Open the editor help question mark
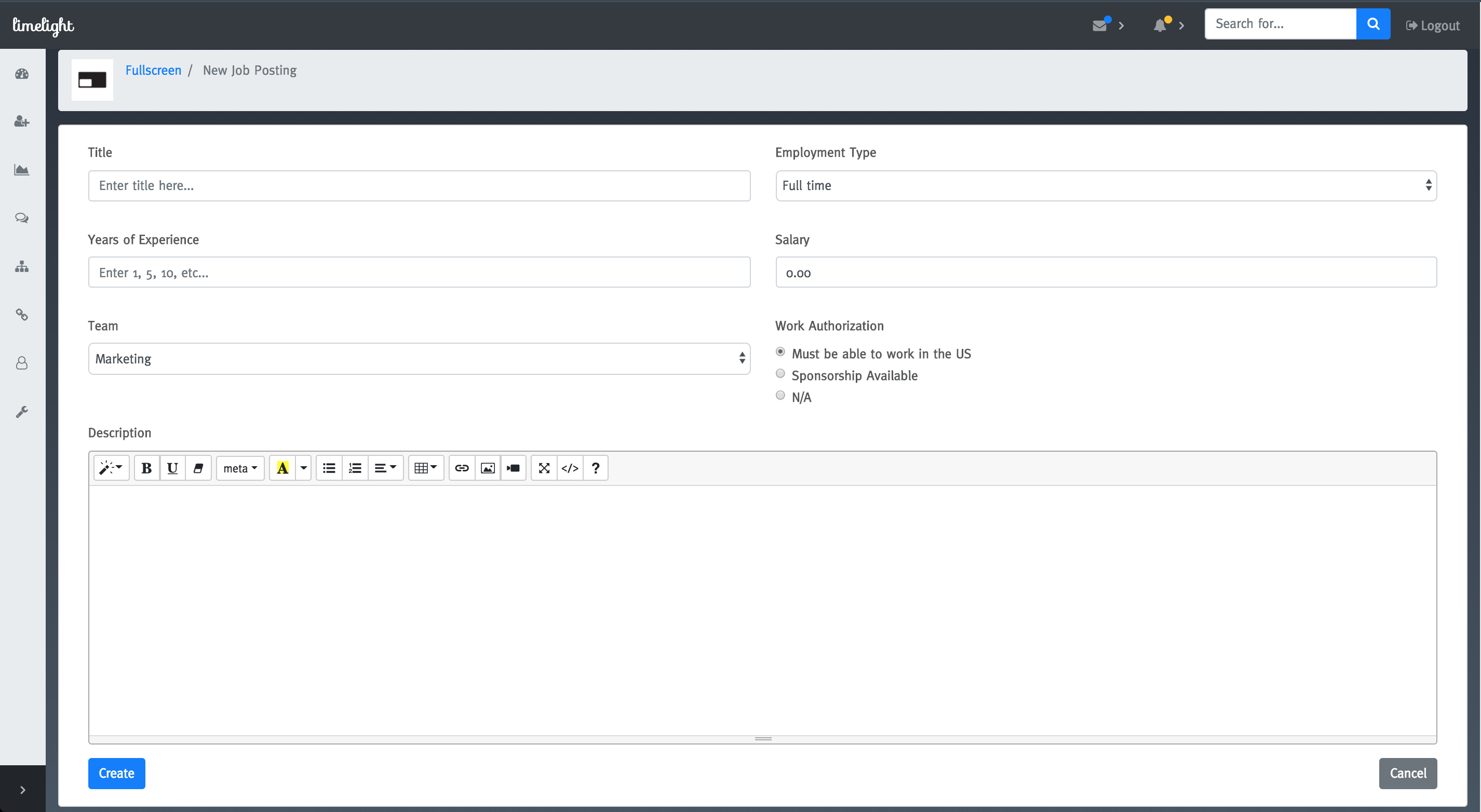 pyautogui.click(x=596, y=468)
